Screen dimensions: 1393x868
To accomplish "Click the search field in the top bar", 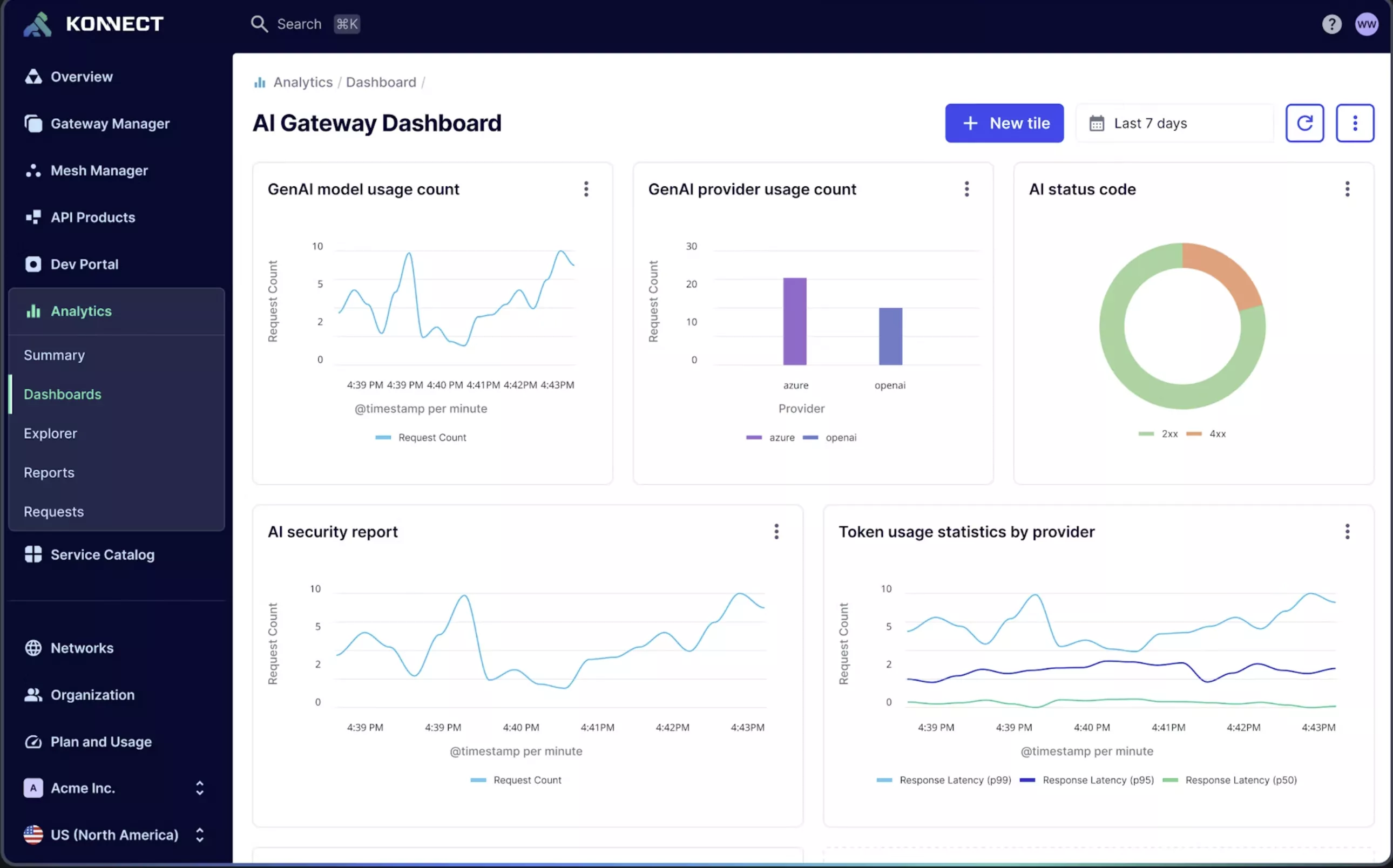I will click(299, 24).
